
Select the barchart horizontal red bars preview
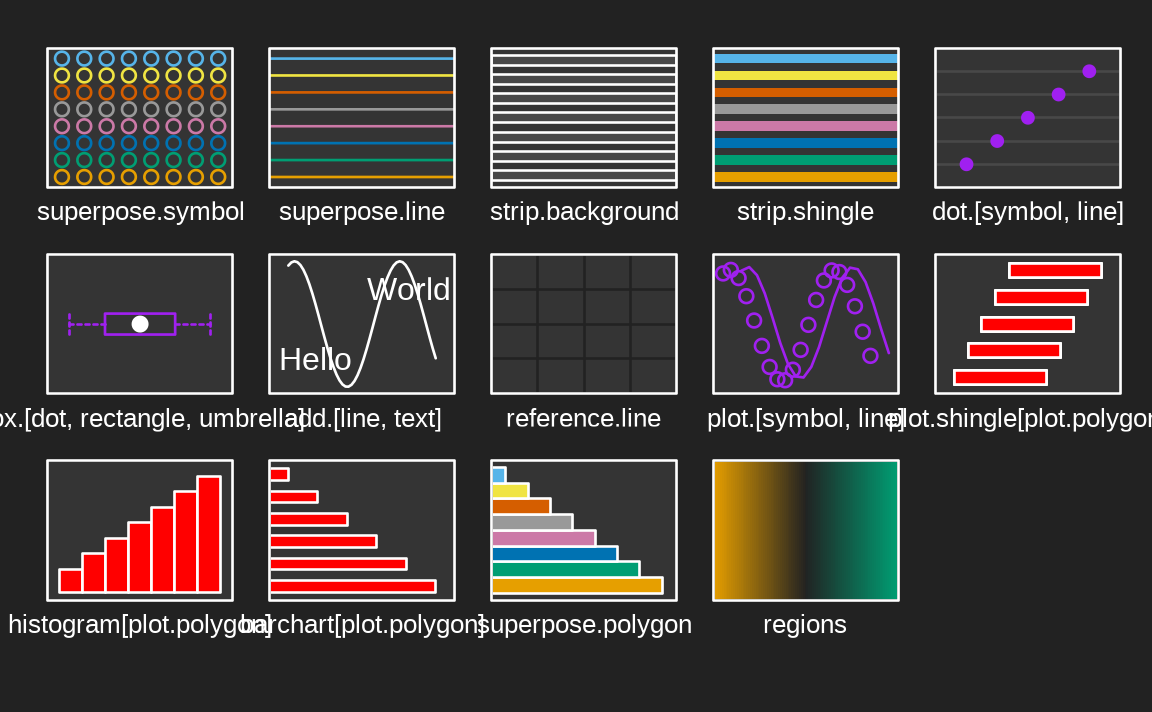coord(362,530)
